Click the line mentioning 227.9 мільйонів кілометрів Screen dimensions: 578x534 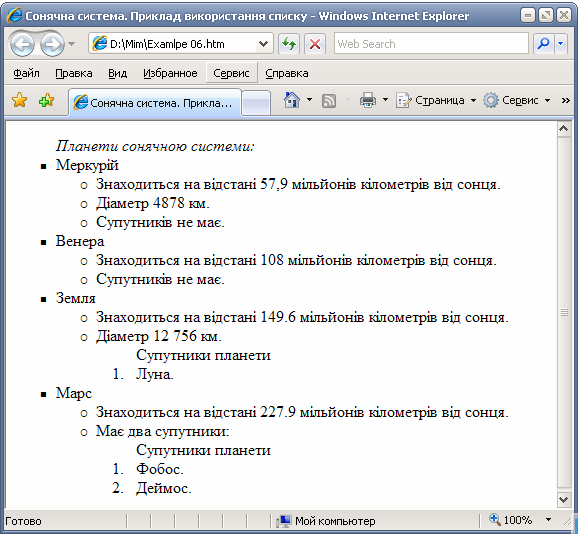point(302,412)
